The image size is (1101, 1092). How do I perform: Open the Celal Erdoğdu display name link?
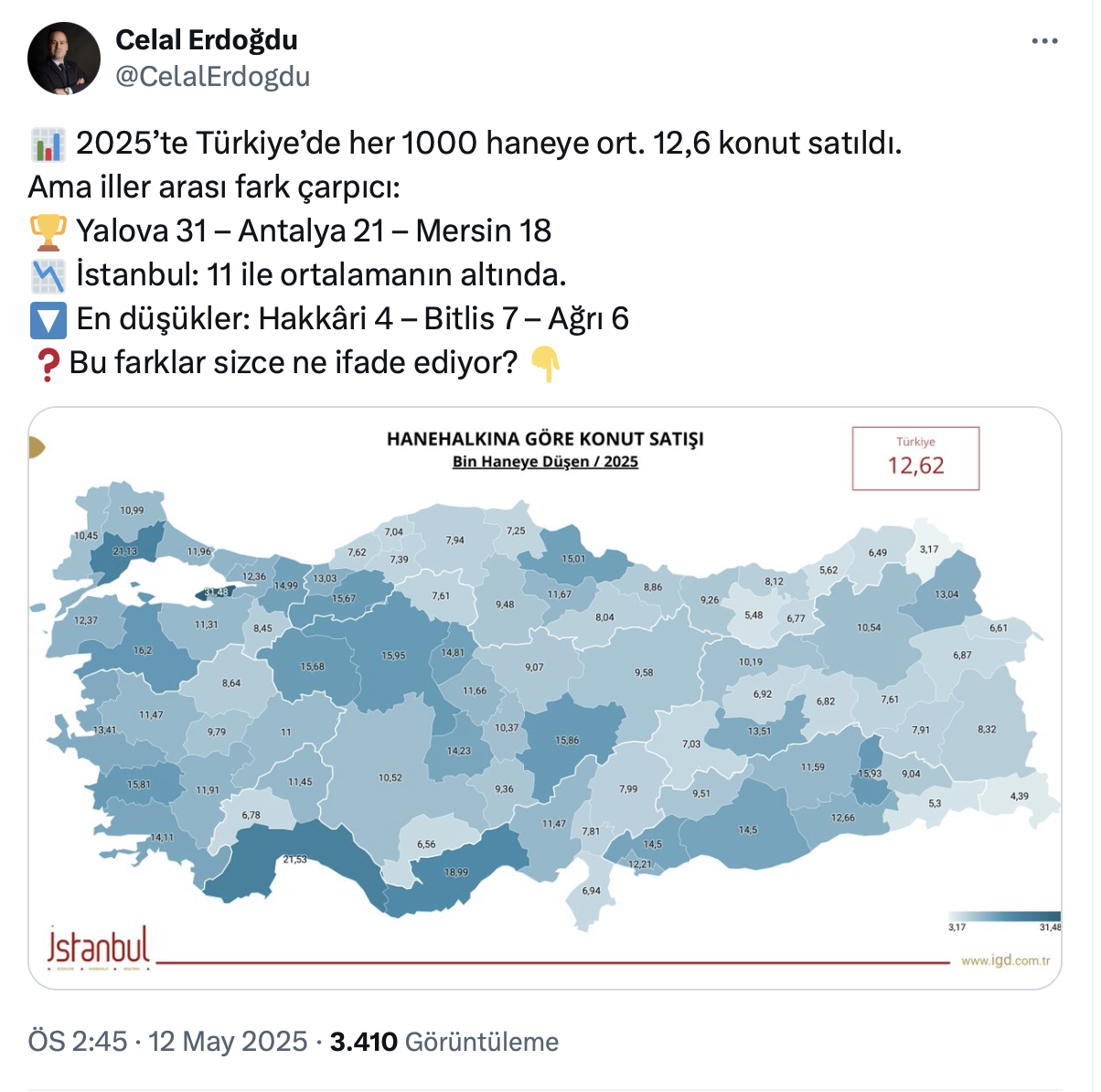point(207,40)
